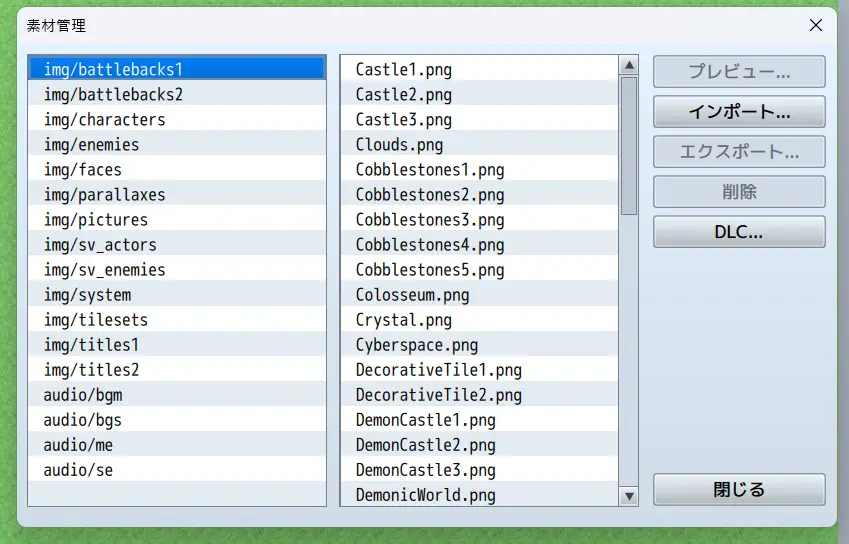The image size is (849, 544).
Task: Pick DemonCastle2.png in the list
Action: coord(425,445)
